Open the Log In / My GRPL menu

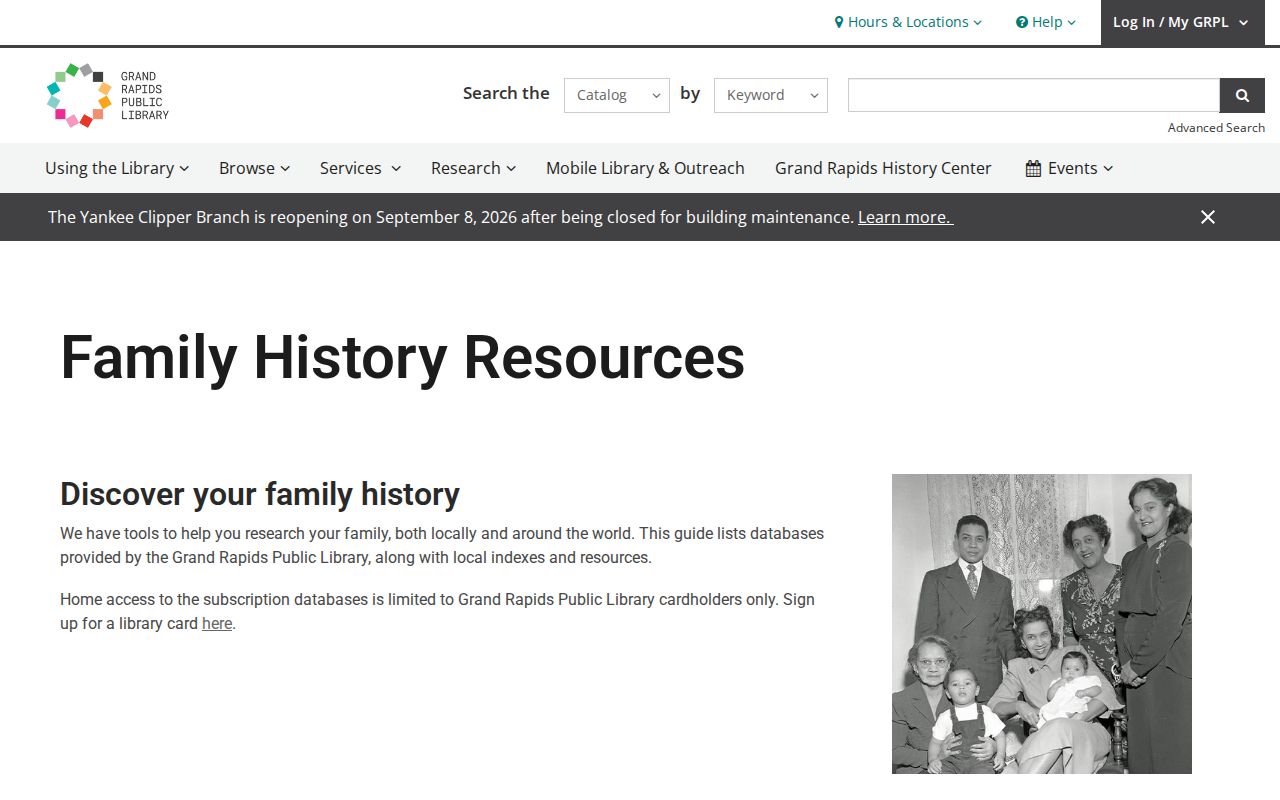[1181, 22]
